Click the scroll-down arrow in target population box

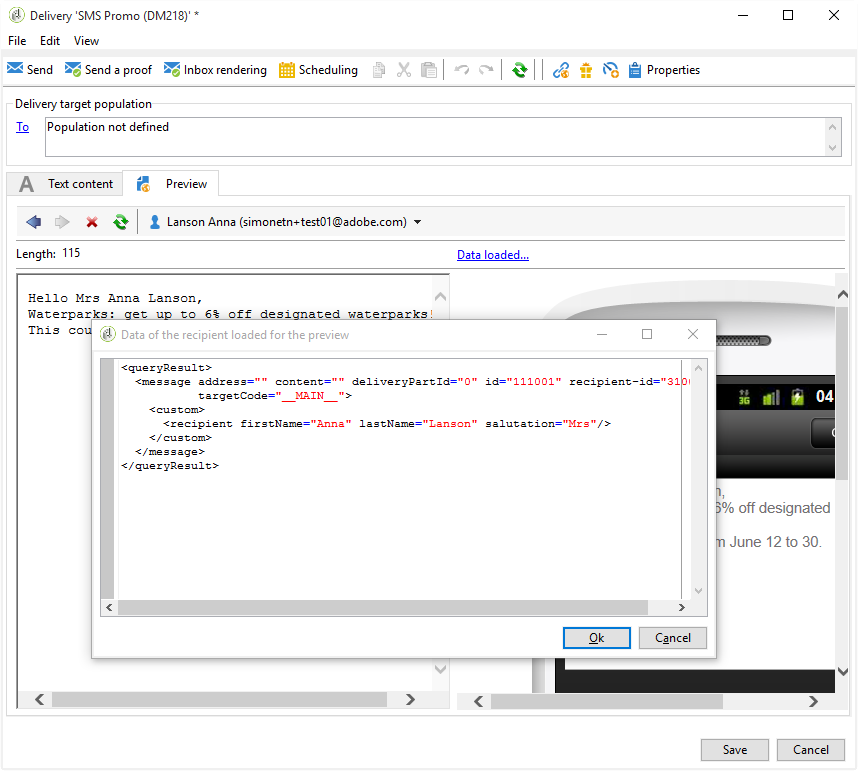pyautogui.click(x=832, y=148)
